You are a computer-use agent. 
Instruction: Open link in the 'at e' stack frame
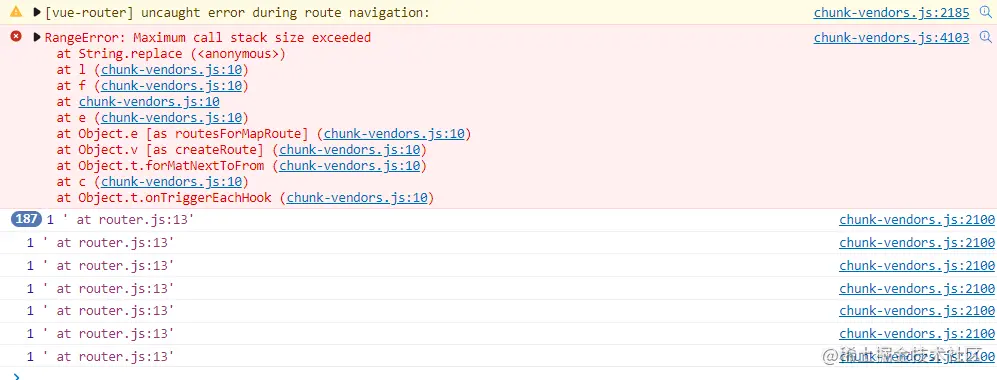172,118
